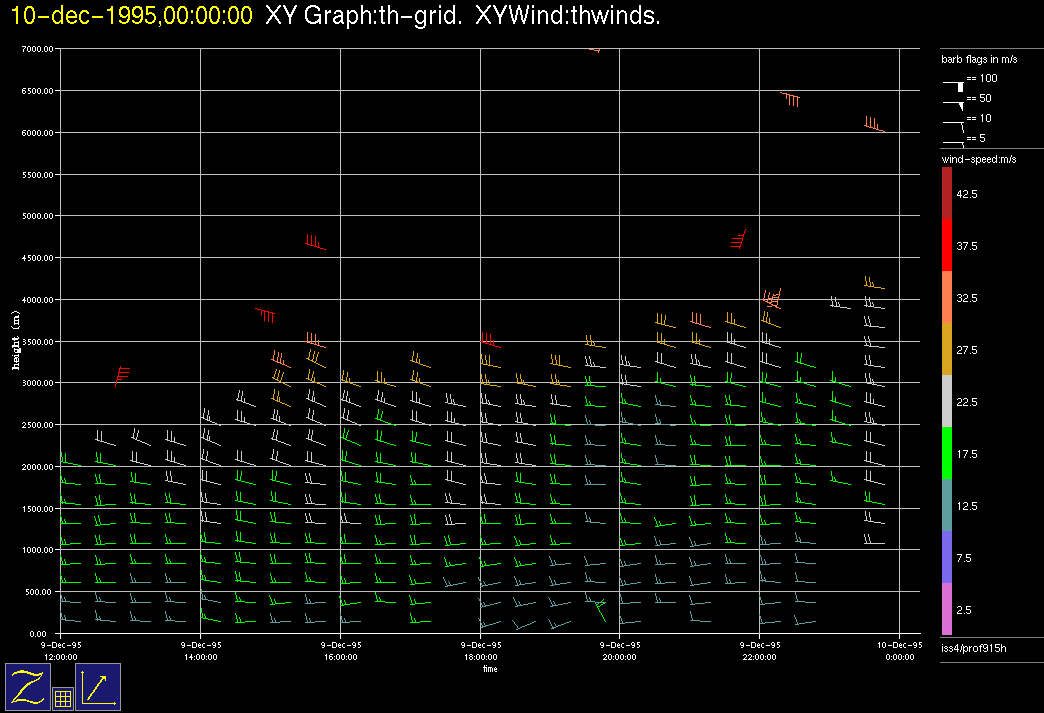
Task: Select the green 17.5 wind-speed color band
Action: click(946, 453)
